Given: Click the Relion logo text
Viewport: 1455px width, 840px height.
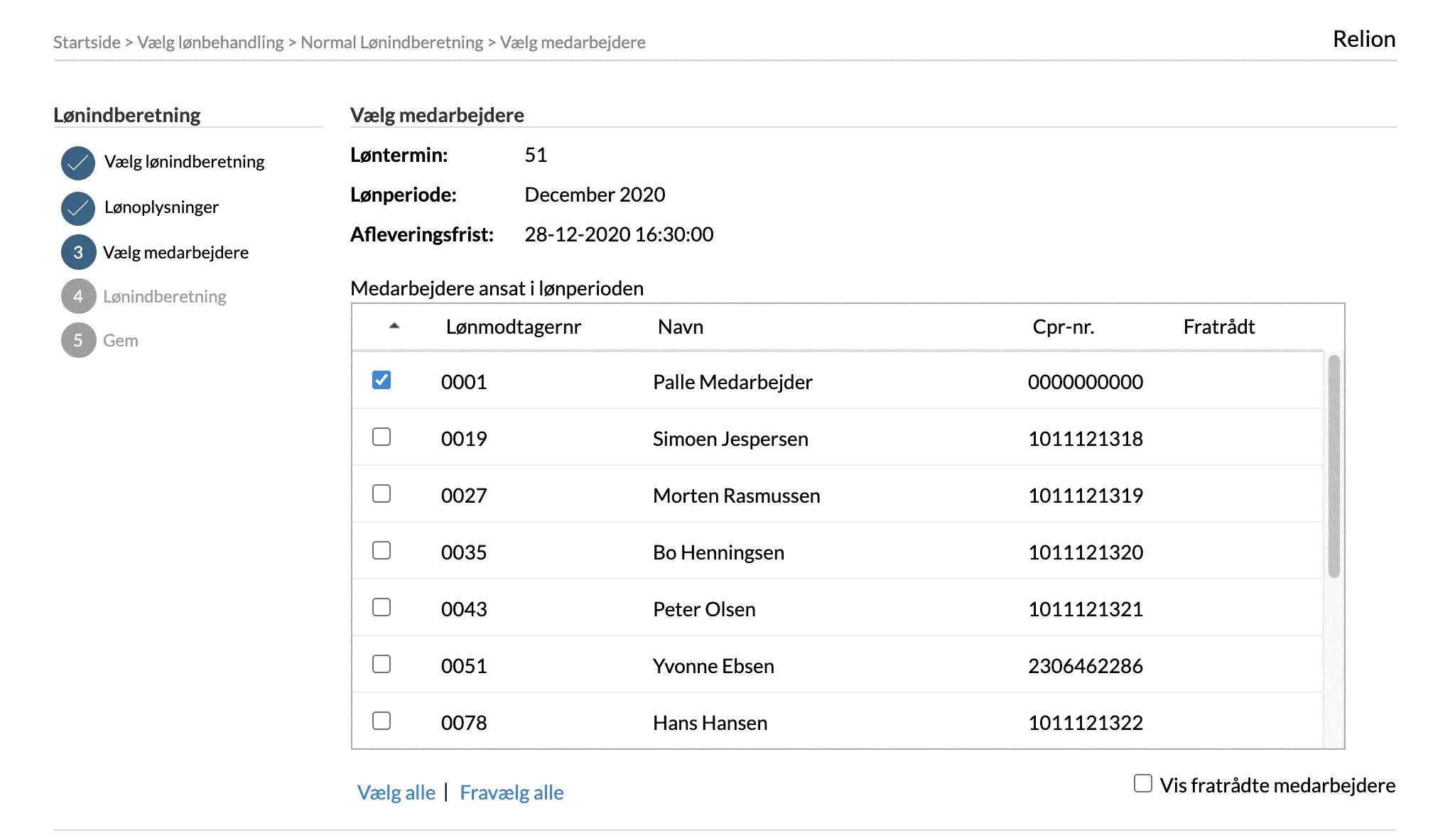Looking at the screenshot, I should tap(1364, 39).
